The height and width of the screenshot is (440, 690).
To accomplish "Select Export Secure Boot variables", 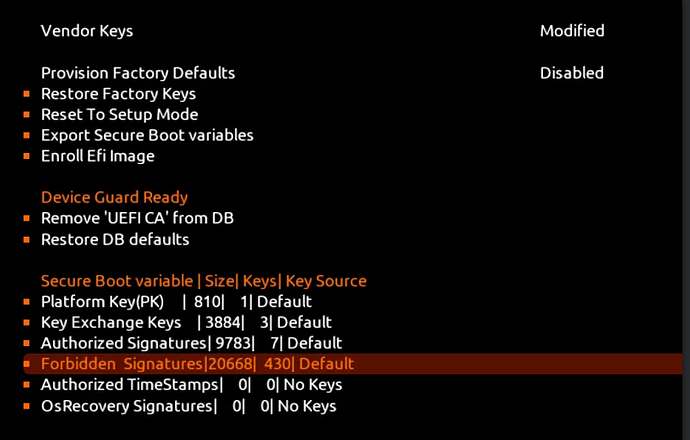I will pyautogui.click(x=147, y=135).
